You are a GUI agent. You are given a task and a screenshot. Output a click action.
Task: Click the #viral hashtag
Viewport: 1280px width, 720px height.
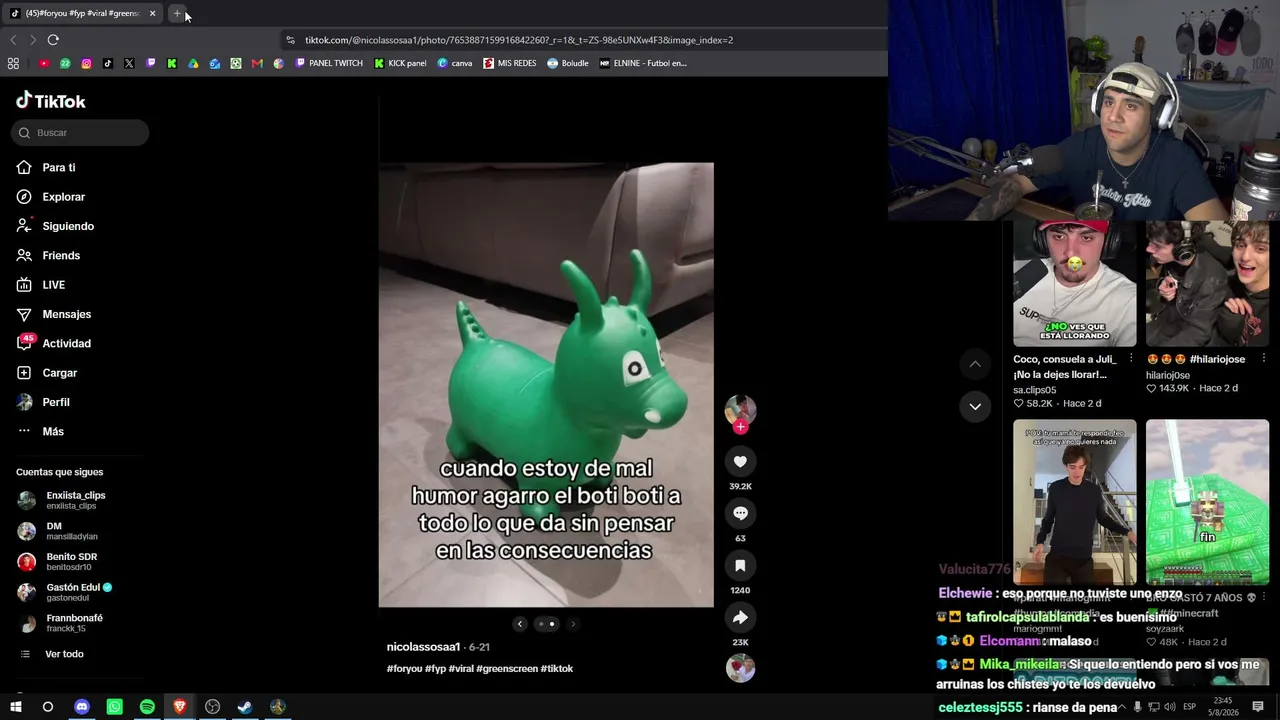(x=461, y=669)
